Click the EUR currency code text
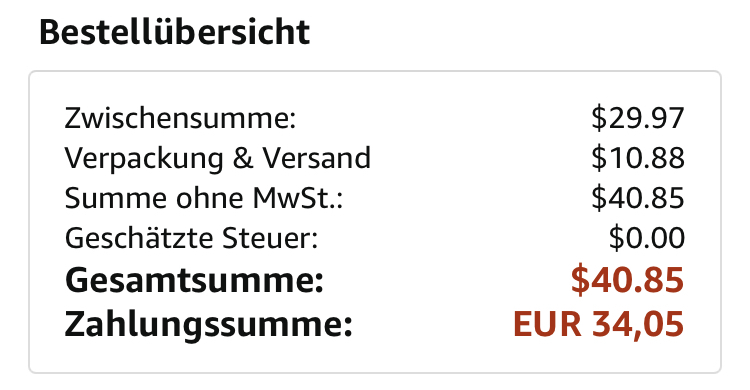The image size is (750, 390). coord(547,324)
